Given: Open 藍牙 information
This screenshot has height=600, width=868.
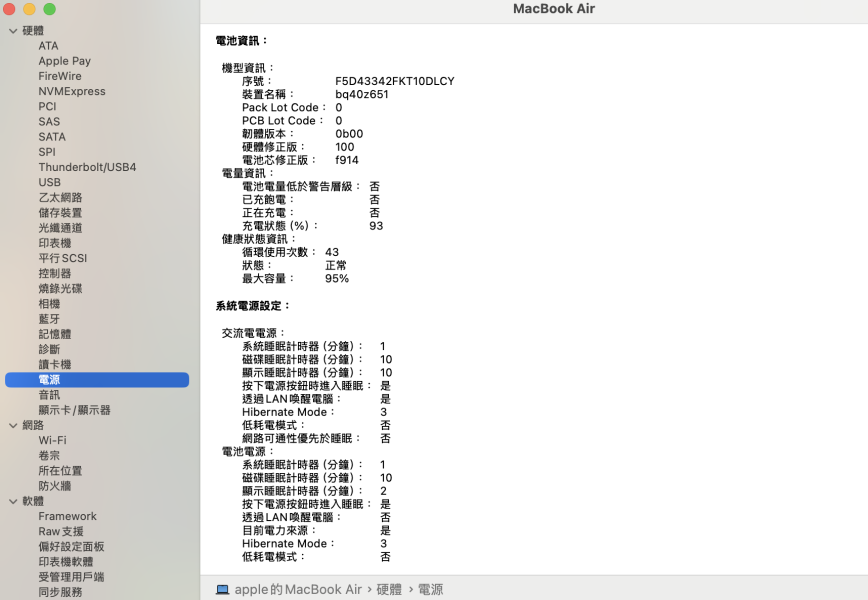Looking at the screenshot, I should (x=49, y=319).
